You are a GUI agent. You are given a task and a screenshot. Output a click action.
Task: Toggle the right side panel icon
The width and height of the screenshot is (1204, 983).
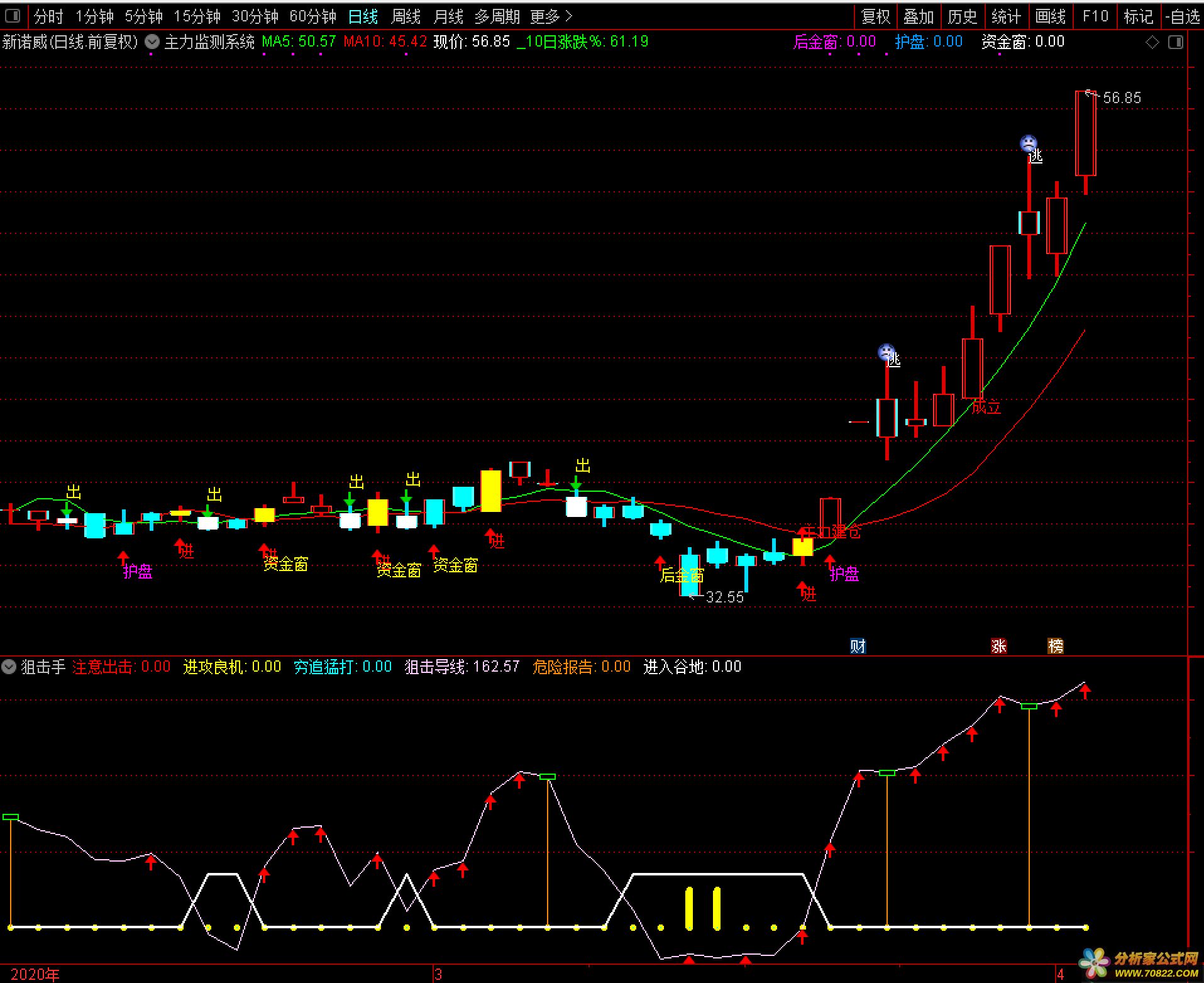pos(1175,43)
